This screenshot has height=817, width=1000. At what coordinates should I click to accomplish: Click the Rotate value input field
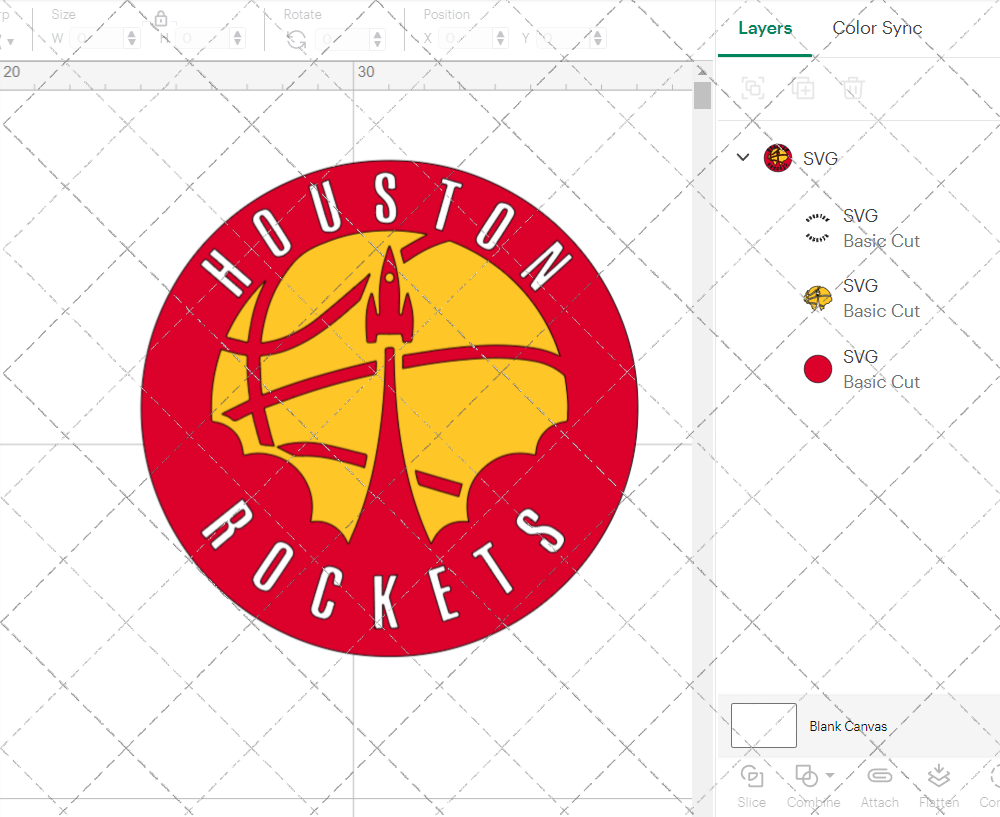[342, 39]
